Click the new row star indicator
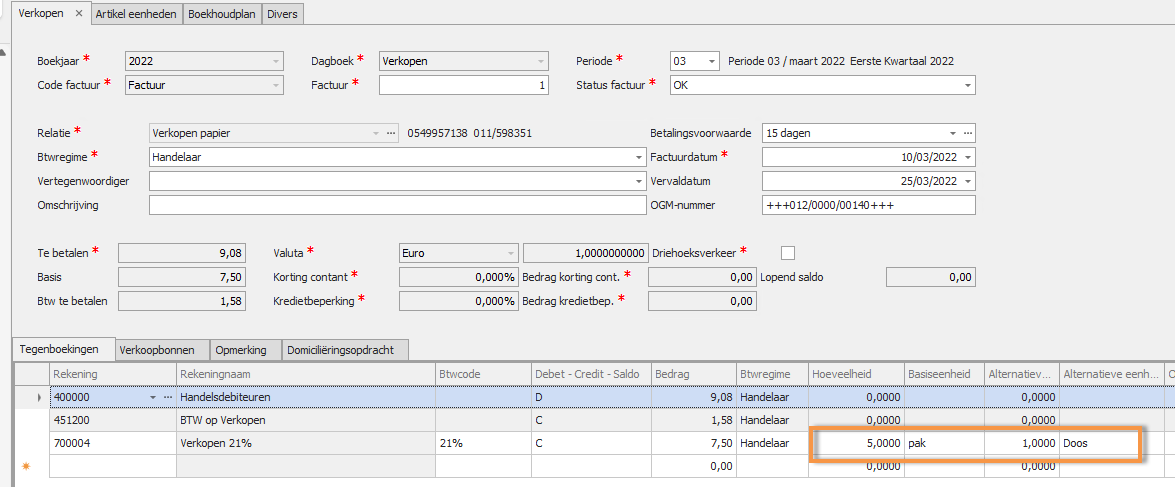 pos(26,465)
